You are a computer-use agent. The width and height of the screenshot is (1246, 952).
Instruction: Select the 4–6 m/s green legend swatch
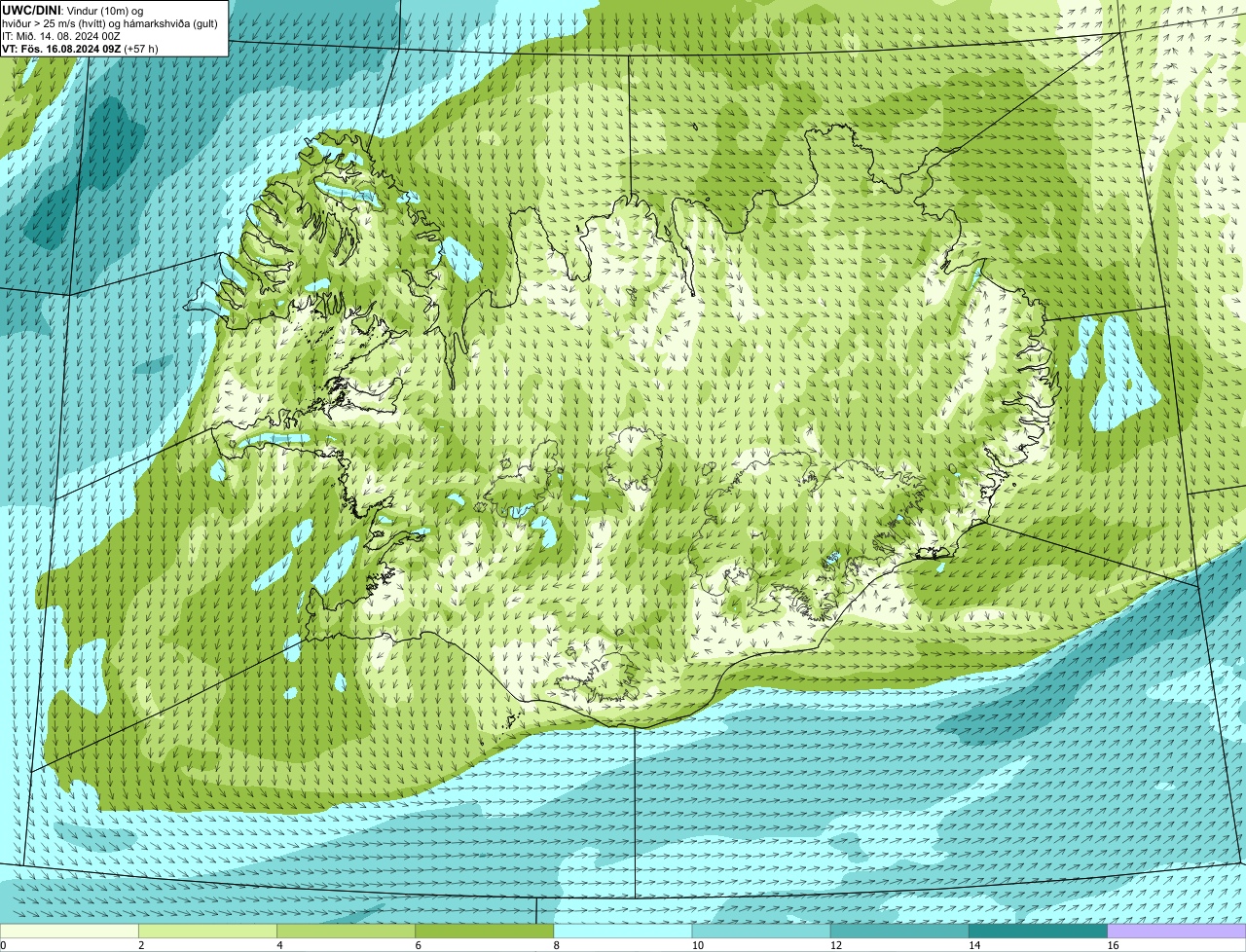[x=346, y=932]
